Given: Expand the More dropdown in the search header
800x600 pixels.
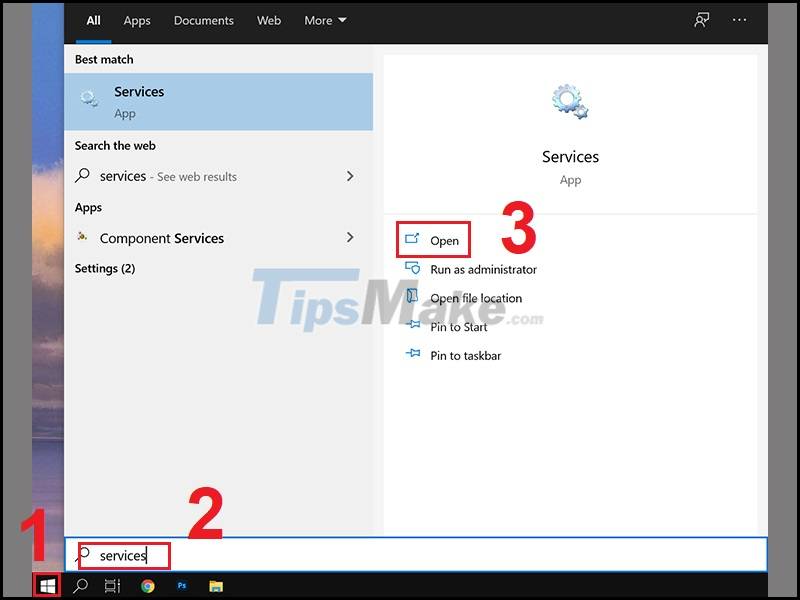Looking at the screenshot, I should click(325, 20).
